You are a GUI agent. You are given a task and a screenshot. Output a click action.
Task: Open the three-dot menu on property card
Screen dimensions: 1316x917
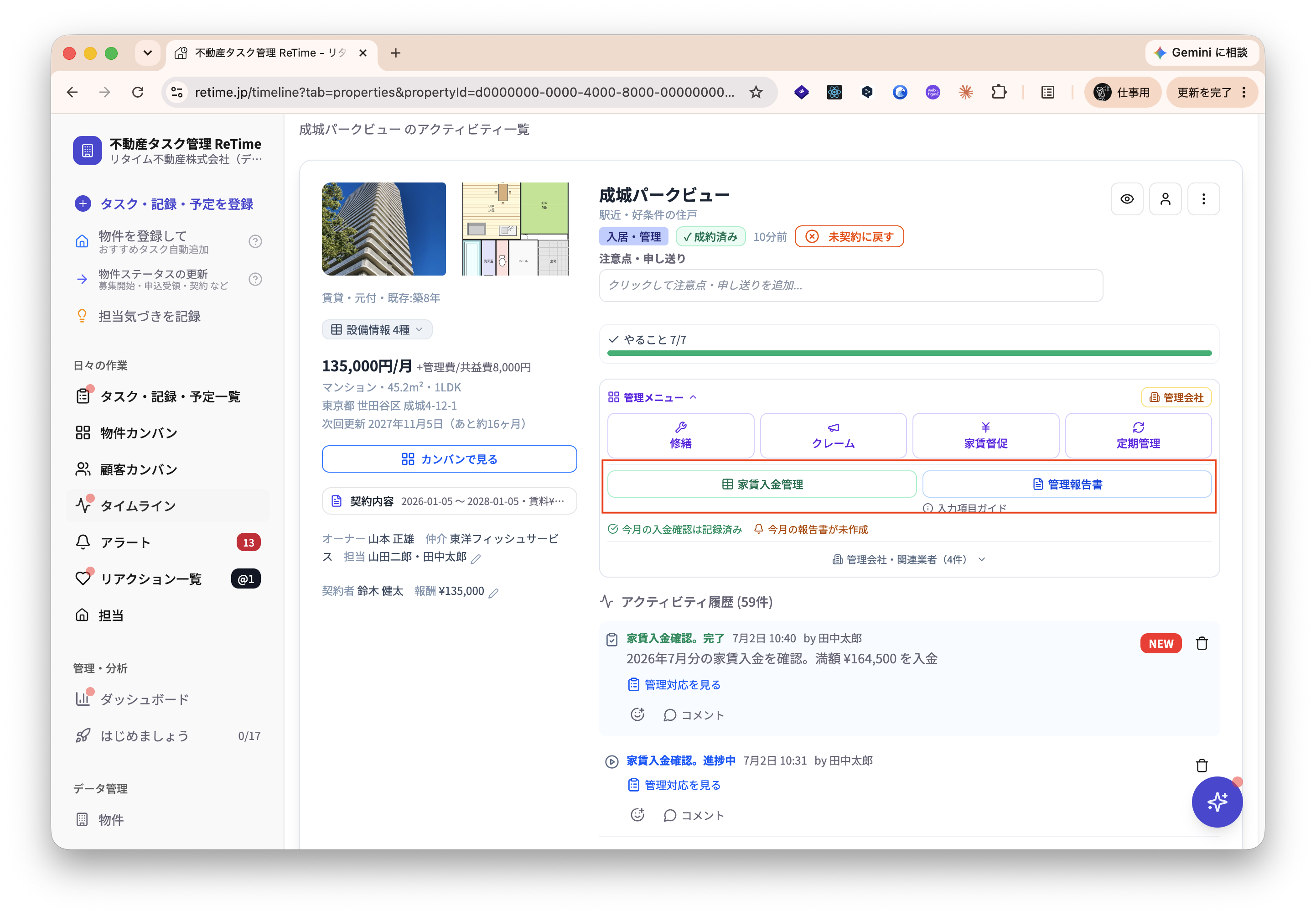1204,199
